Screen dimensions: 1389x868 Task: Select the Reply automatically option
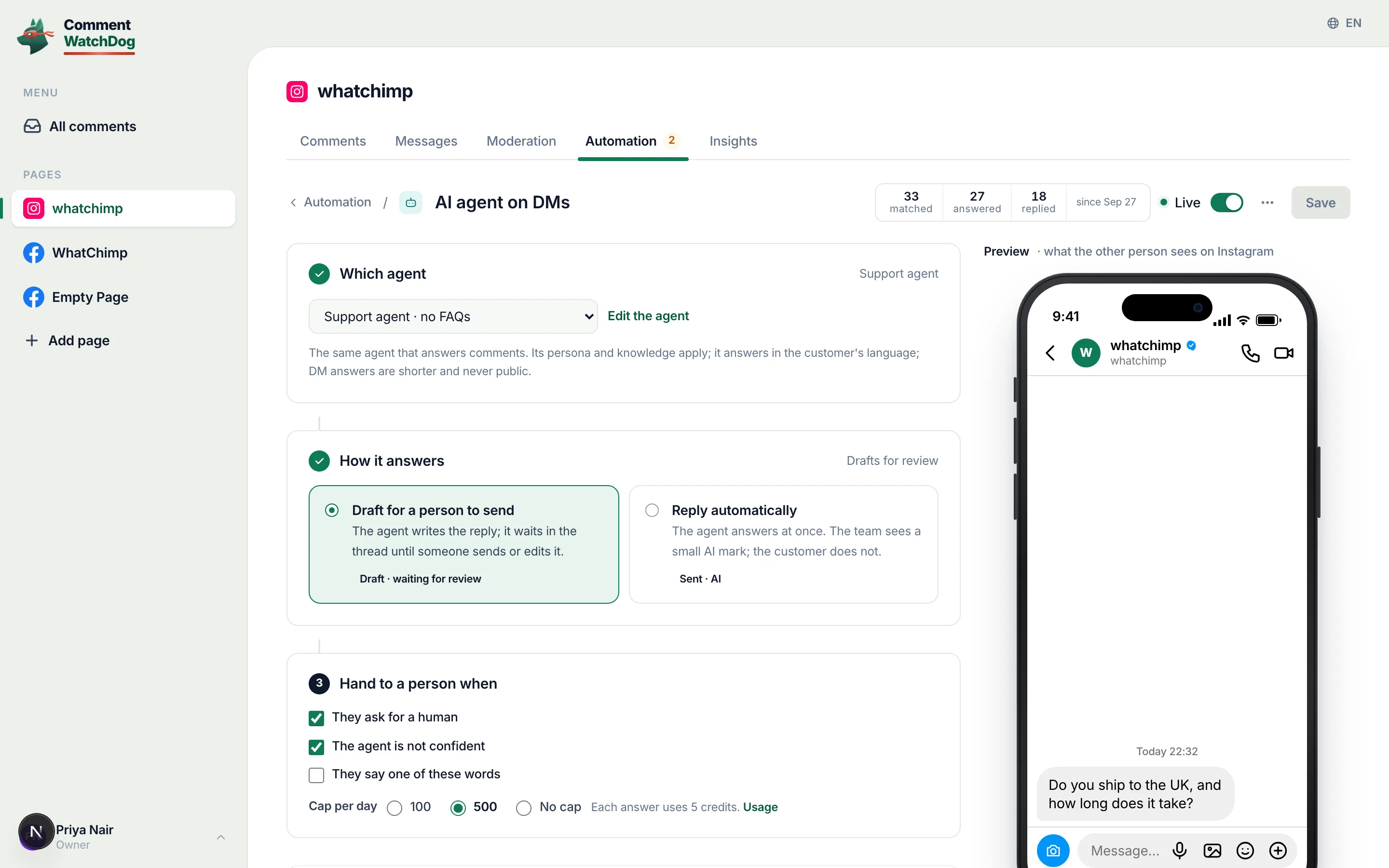783,544
